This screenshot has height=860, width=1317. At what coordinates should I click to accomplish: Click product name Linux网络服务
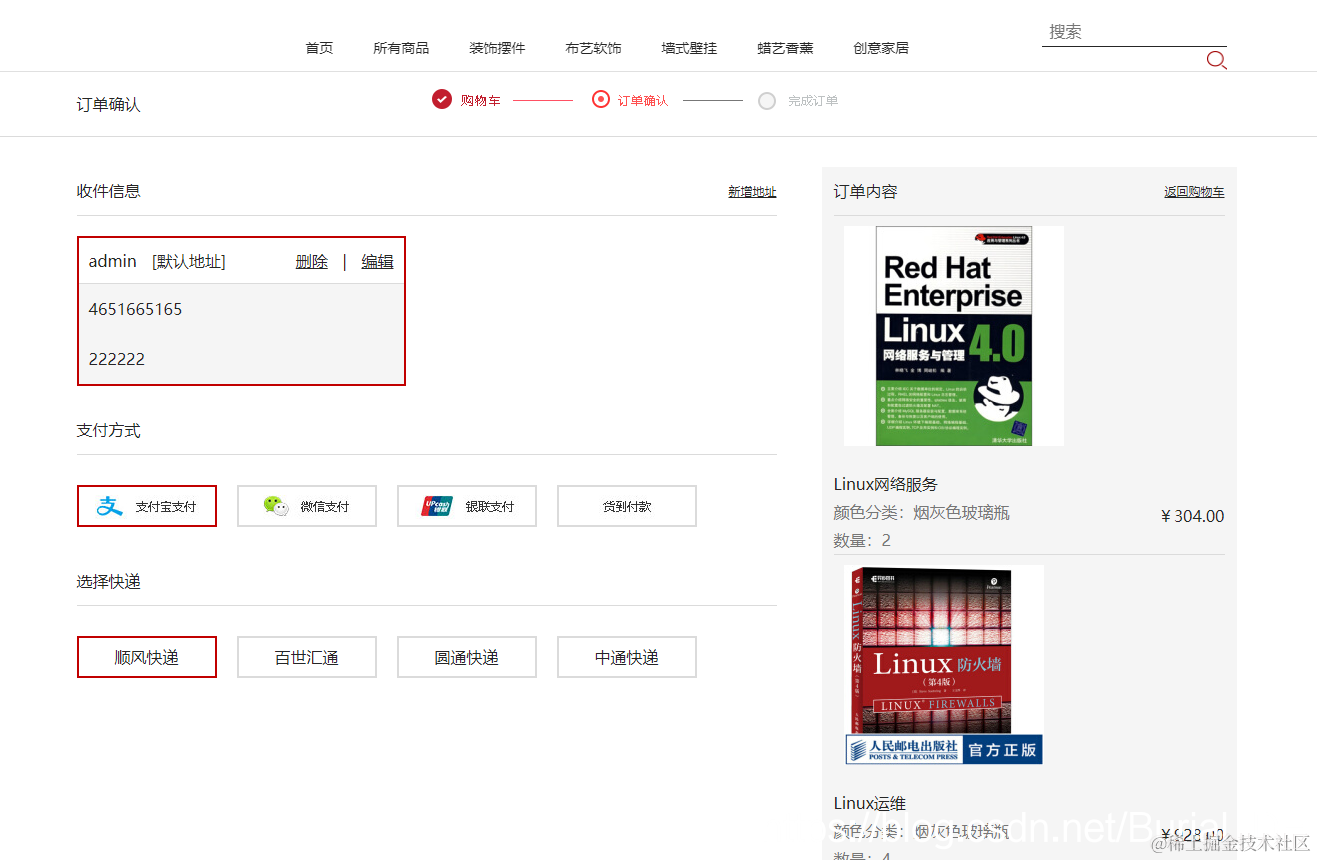click(x=886, y=484)
